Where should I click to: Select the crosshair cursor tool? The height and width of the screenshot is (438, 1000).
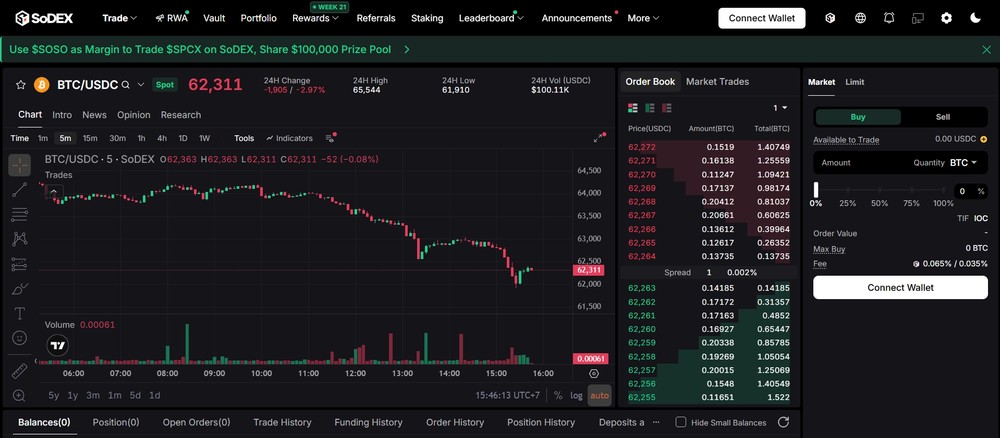[x=20, y=166]
